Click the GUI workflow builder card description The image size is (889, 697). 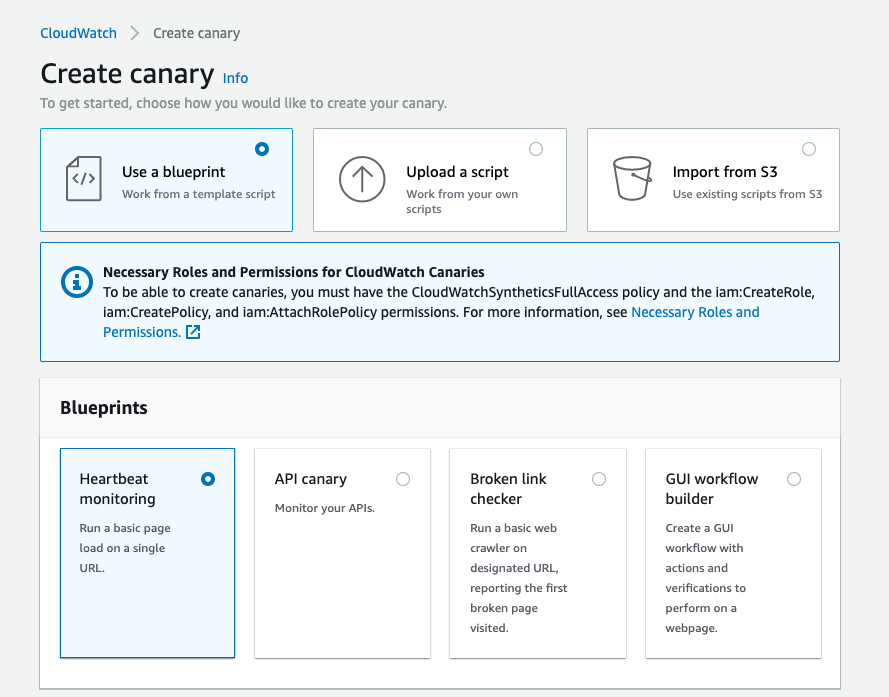(705, 578)
